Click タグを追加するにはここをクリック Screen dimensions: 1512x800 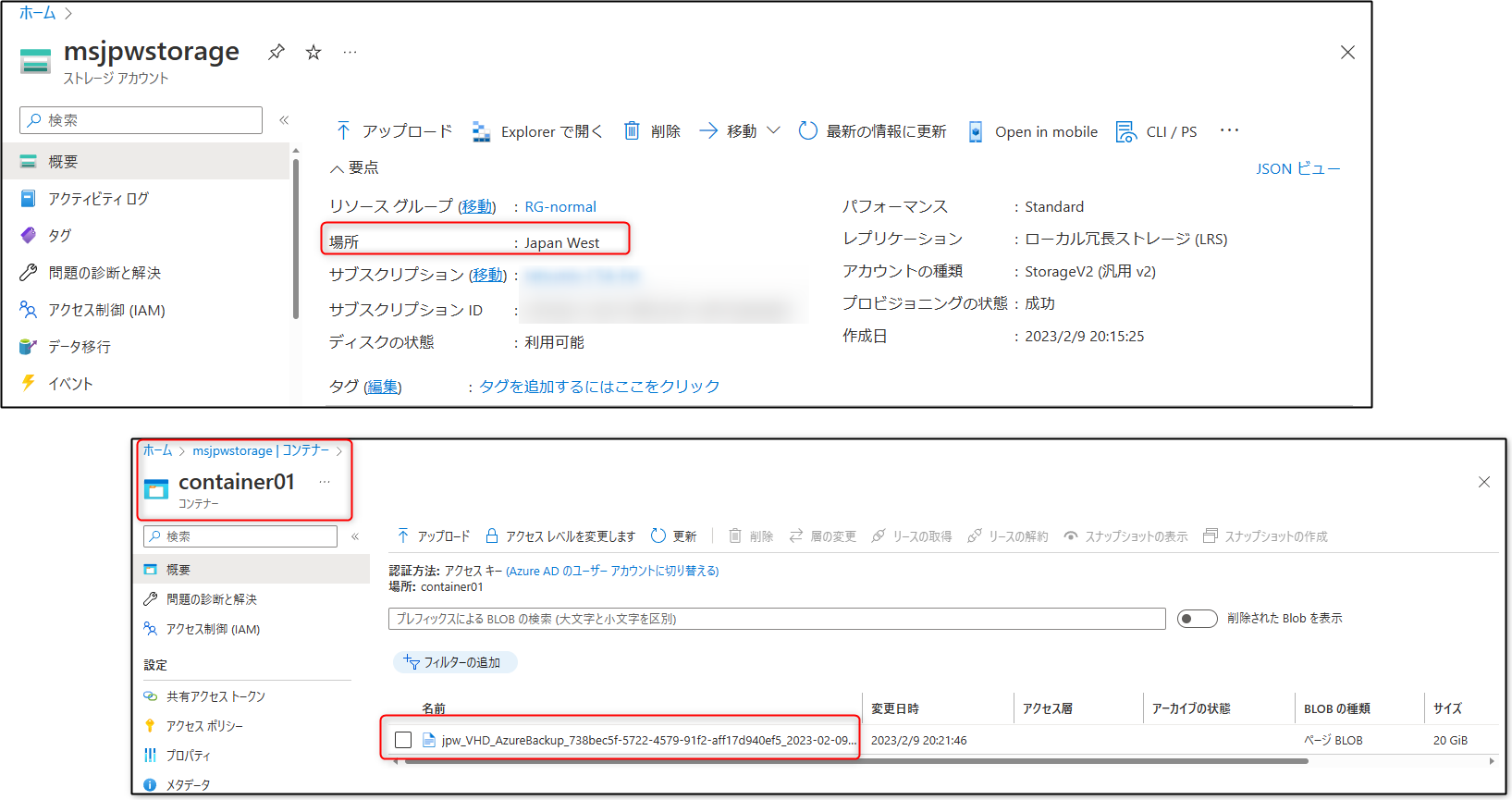[x=599, y=387]
